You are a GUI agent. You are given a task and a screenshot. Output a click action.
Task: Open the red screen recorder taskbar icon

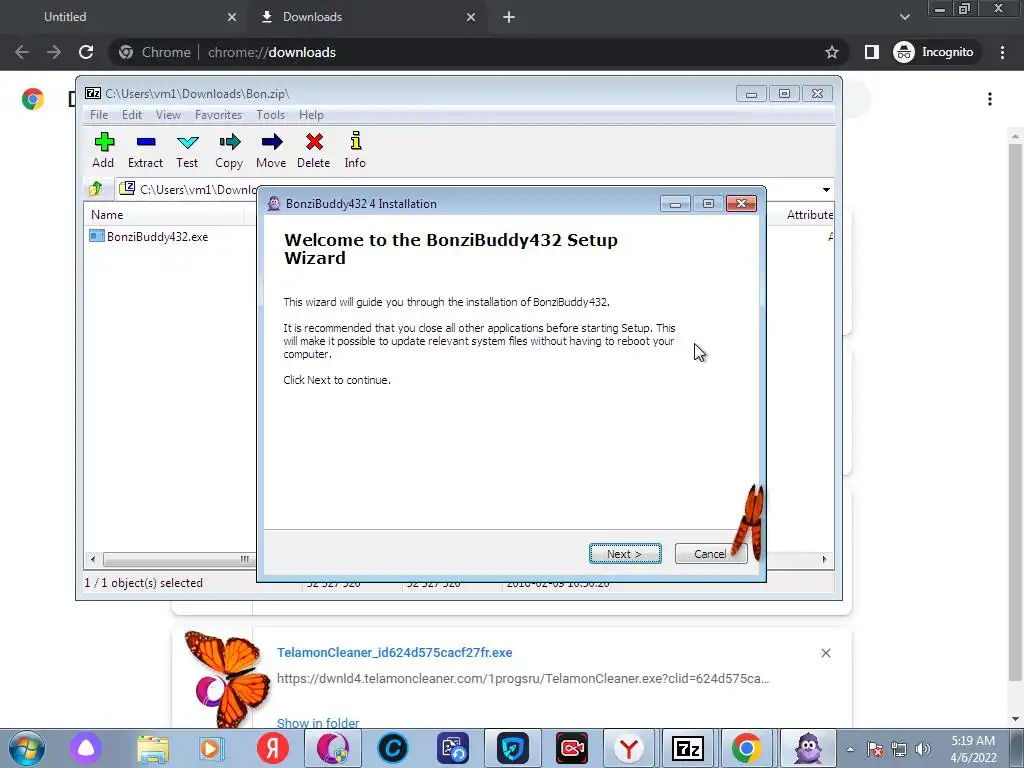point(571,748)
